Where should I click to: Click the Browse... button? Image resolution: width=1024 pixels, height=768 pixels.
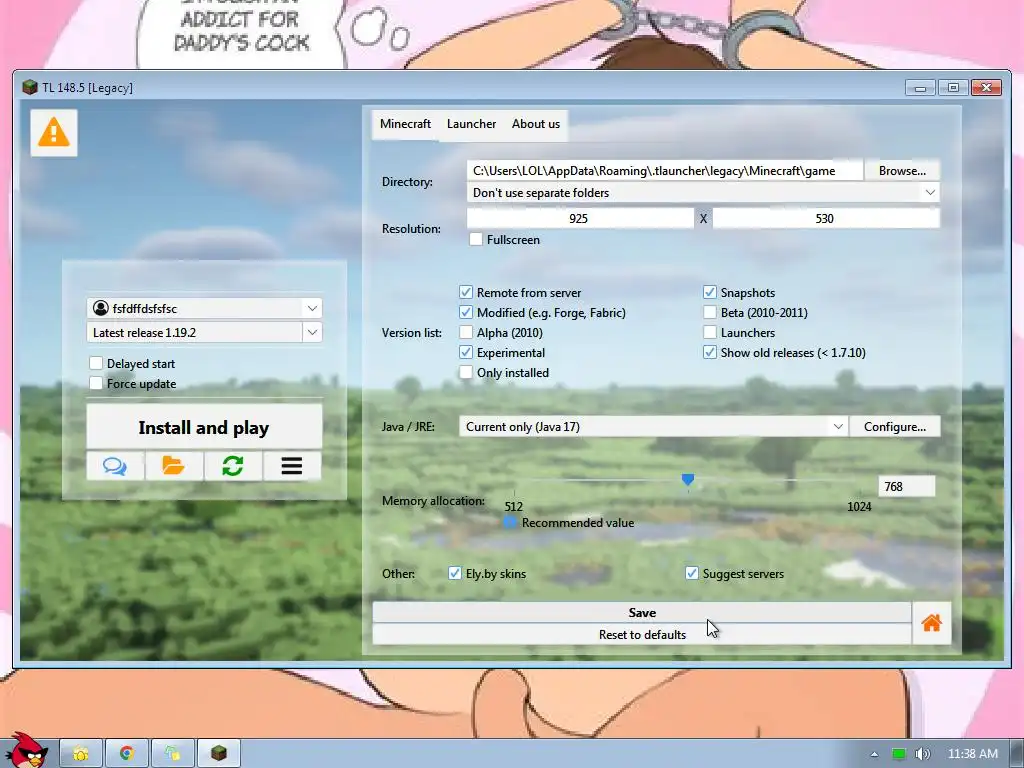pyautogui.click(x=903, y=170)
